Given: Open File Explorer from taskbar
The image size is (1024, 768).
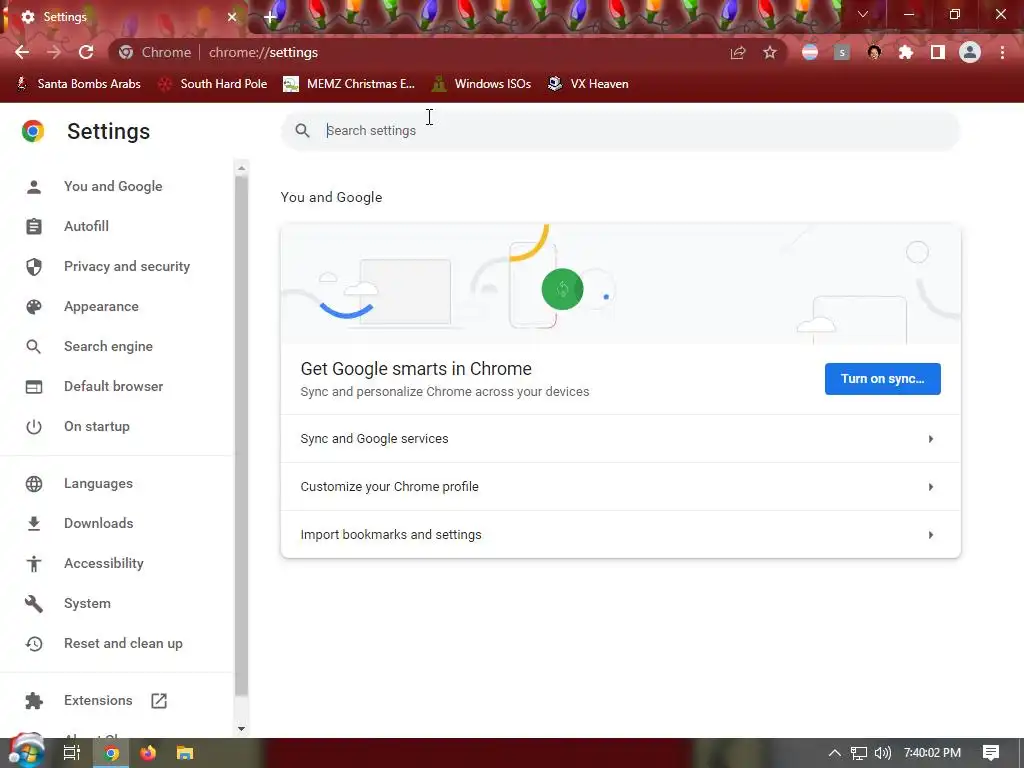Looking at the screenshot, I should [x=185, y=753].
